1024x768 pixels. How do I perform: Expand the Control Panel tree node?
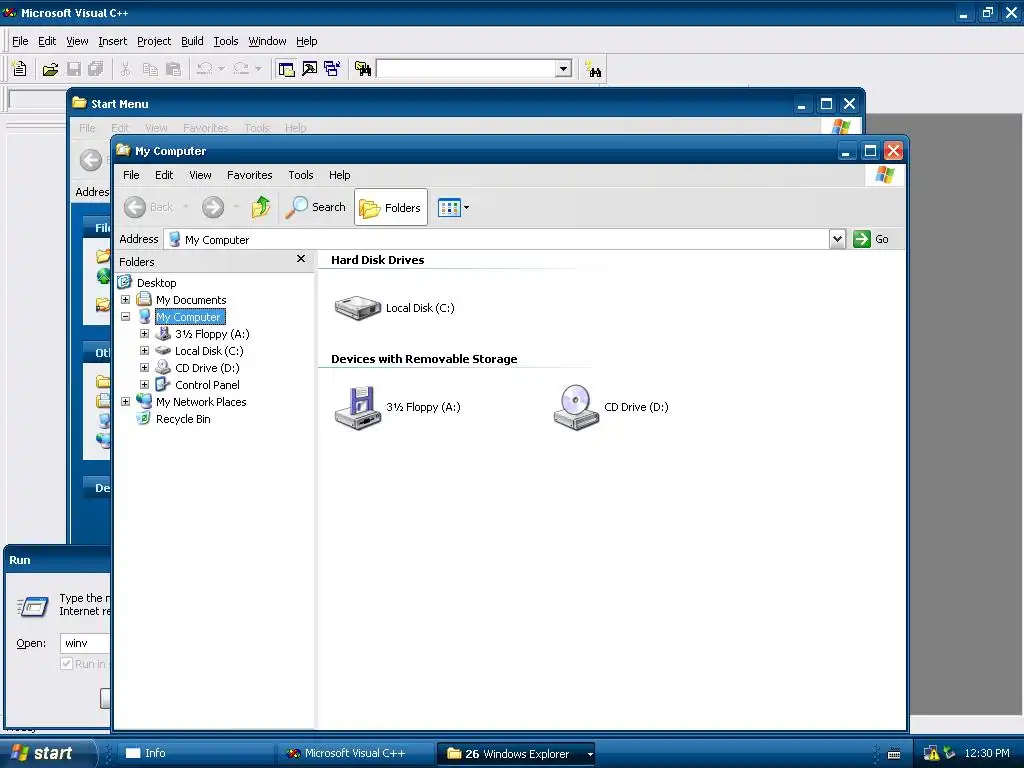pos(144,385)
